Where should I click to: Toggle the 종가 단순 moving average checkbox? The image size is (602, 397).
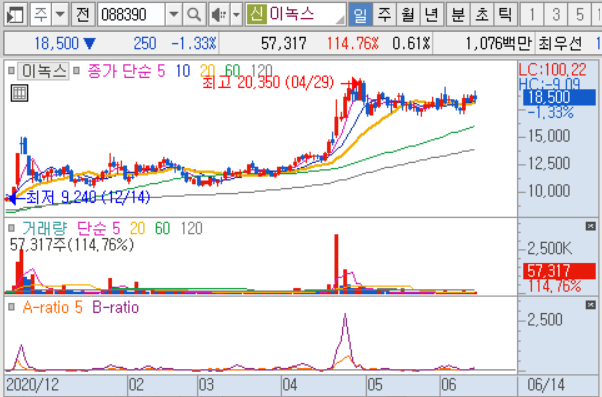click(x=76, y=71)
